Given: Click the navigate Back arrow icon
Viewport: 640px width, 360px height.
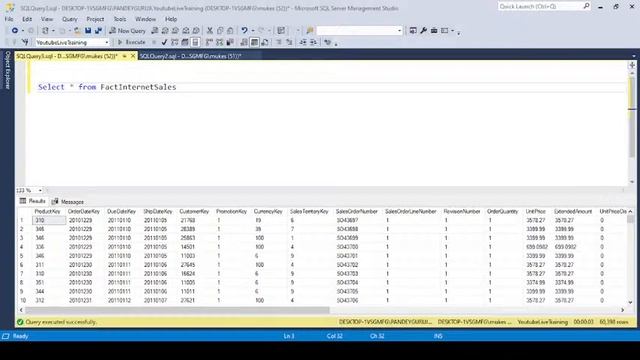Looking at the screenshot, I should (15, 31).
